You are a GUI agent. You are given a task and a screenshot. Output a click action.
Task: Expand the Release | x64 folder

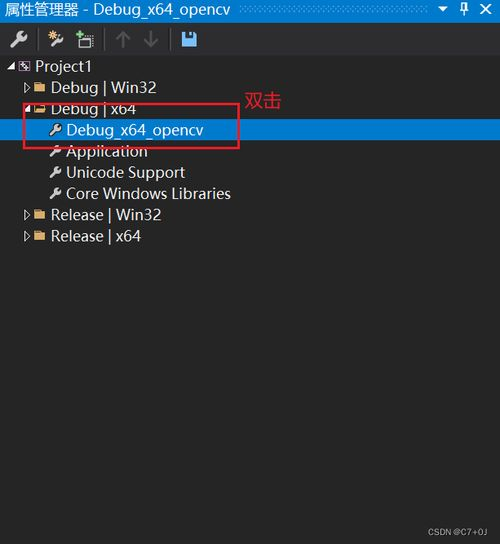click(26, 236)
